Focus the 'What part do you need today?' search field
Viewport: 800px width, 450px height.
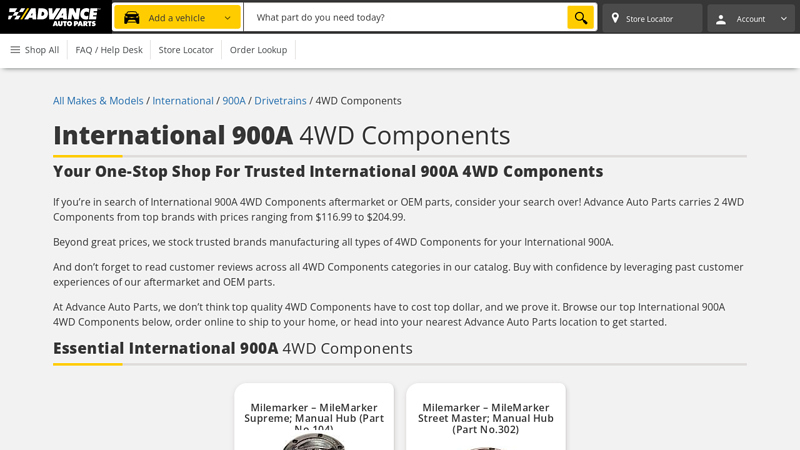pos(406,17)
